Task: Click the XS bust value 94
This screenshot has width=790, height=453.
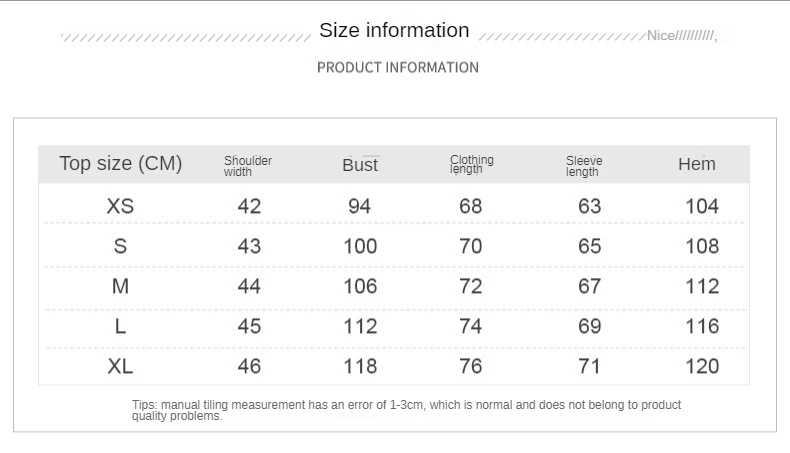Action: pyautogui.click(x=359, y=206)
